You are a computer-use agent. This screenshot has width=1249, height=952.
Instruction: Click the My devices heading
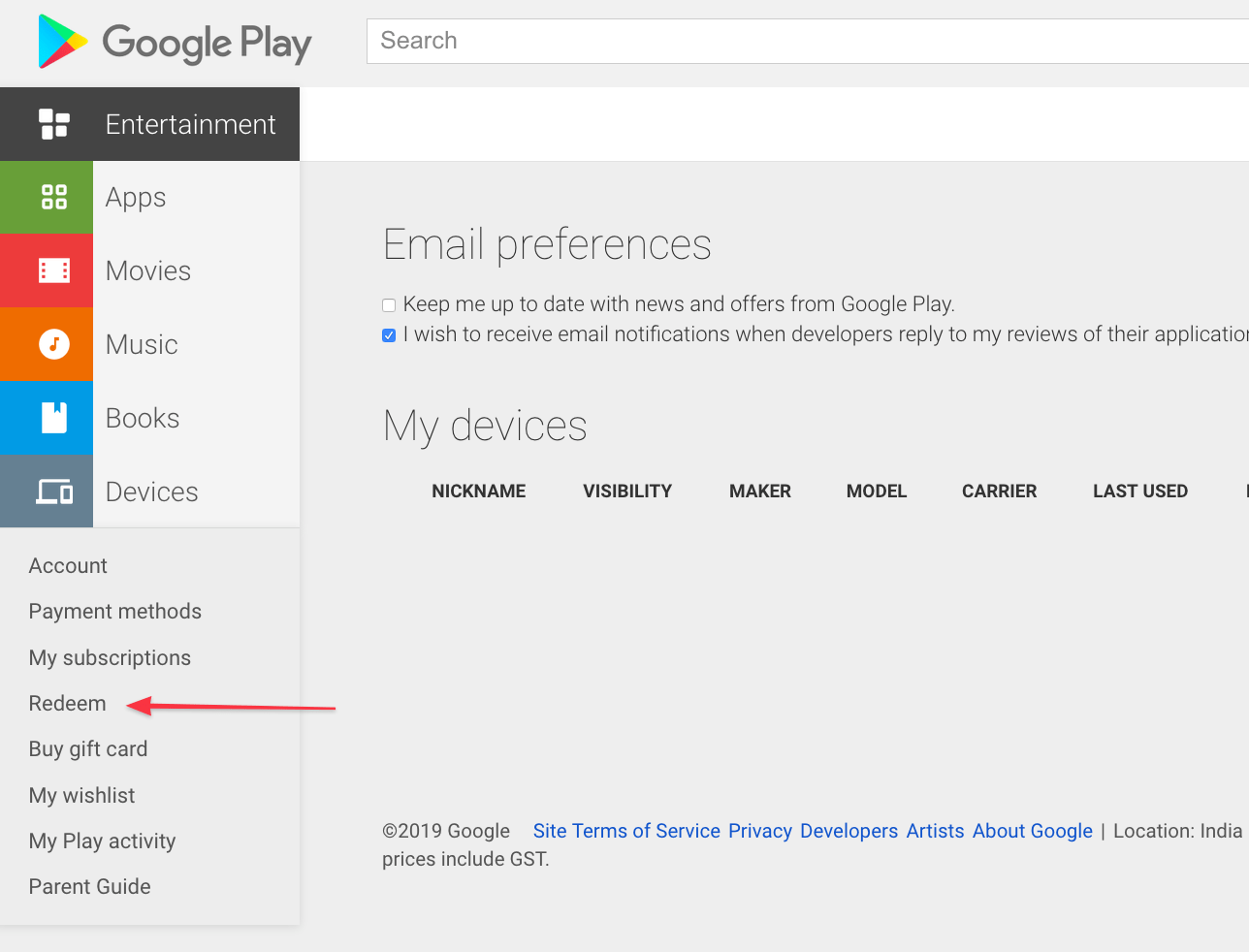click(486, 427)
